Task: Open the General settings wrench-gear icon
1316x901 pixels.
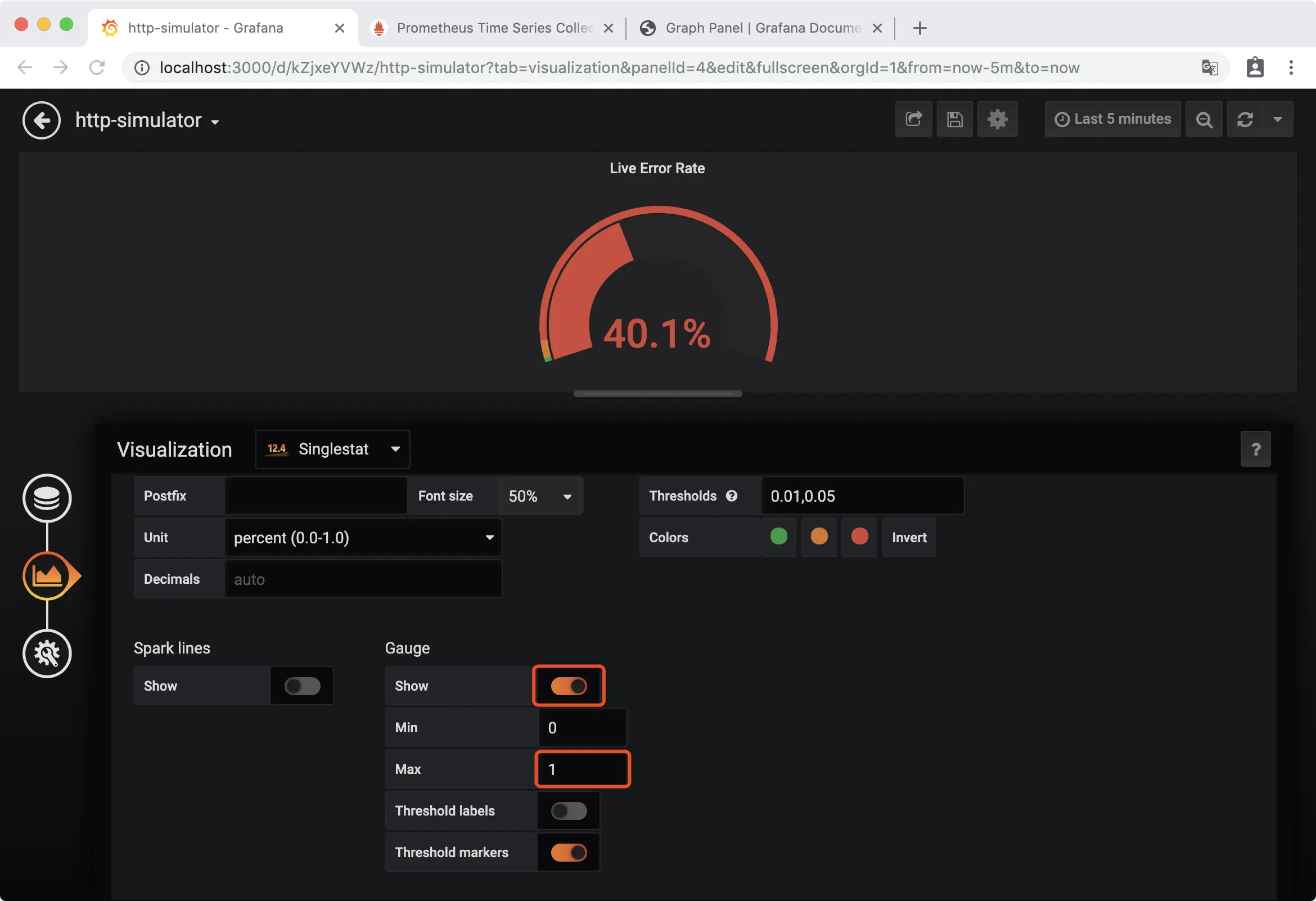Action: [x=47, y=654]
